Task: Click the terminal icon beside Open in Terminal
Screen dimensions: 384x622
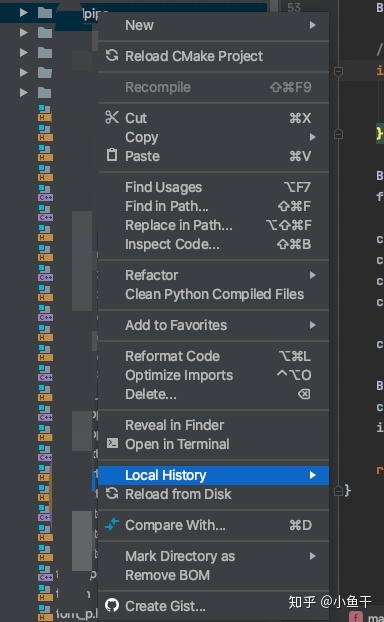Action: coord(112,443)
